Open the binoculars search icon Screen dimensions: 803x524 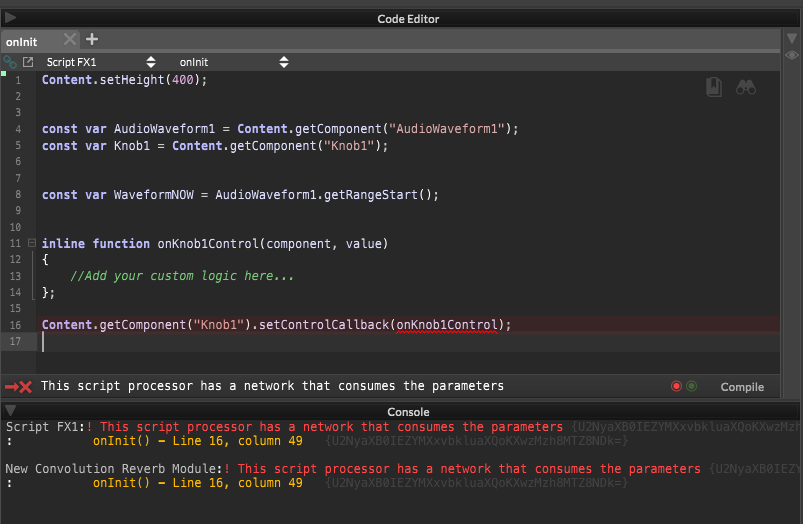746,87
